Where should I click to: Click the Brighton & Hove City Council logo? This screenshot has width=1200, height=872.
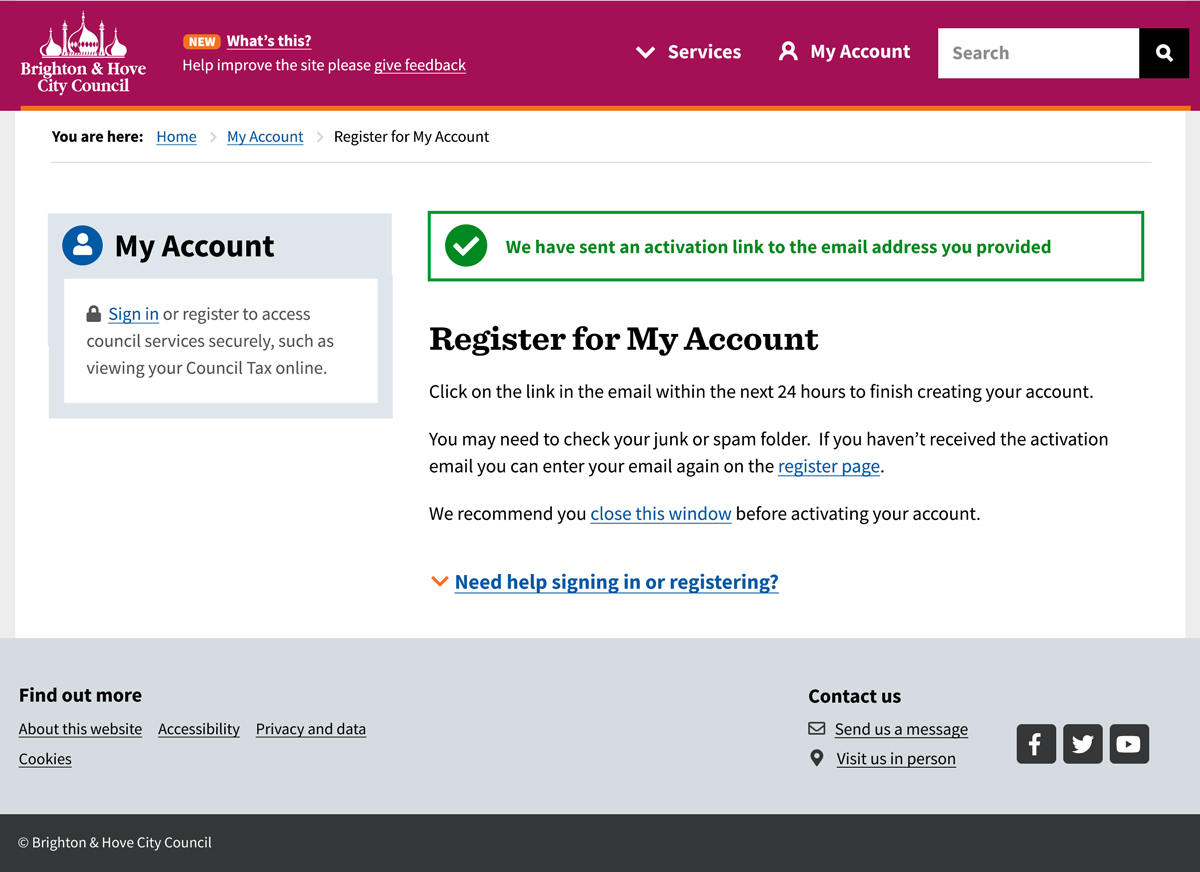pyautogui.click(x=83, y=54)
